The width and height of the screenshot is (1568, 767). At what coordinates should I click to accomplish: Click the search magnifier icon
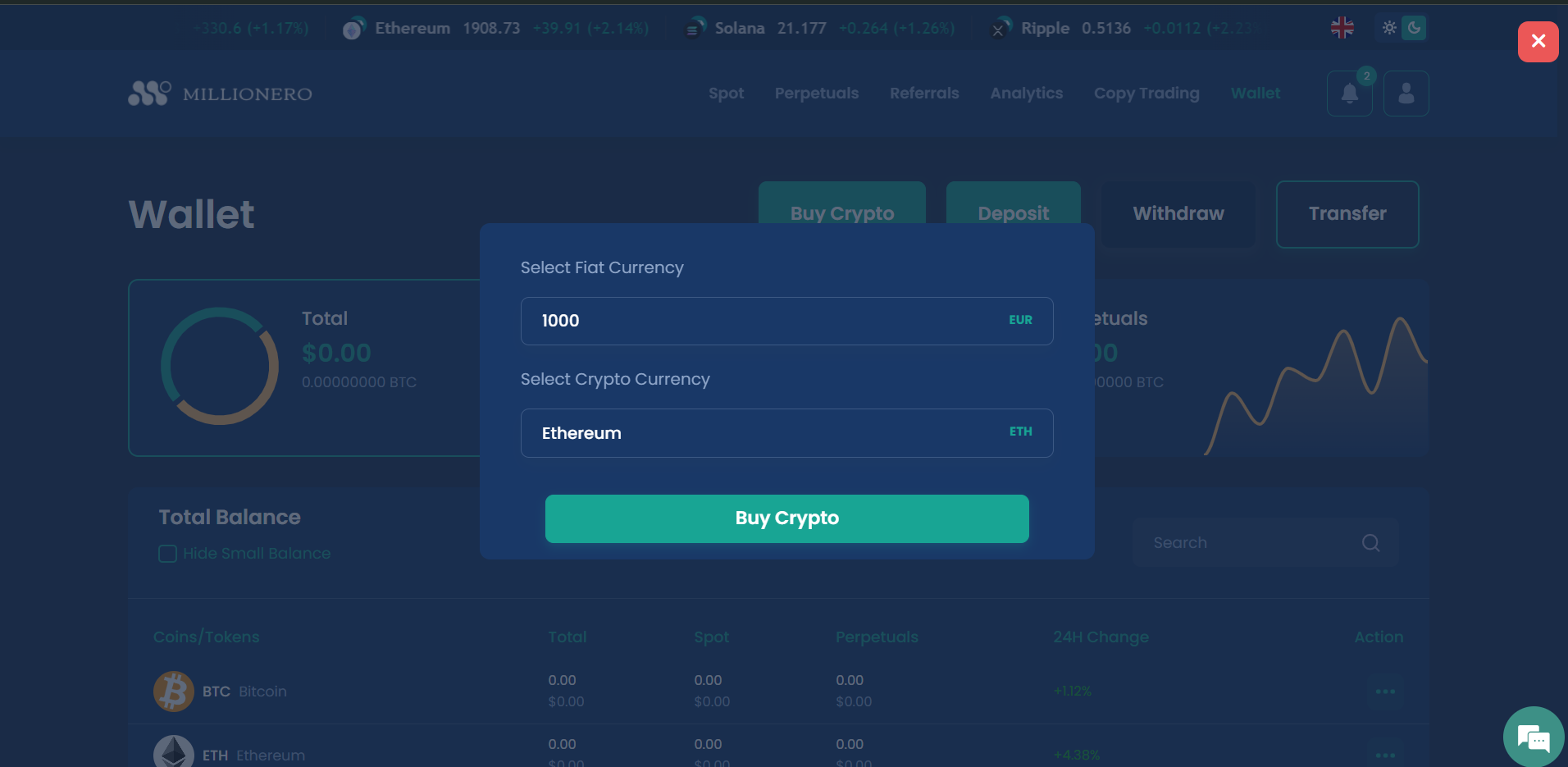point(1370,543)
